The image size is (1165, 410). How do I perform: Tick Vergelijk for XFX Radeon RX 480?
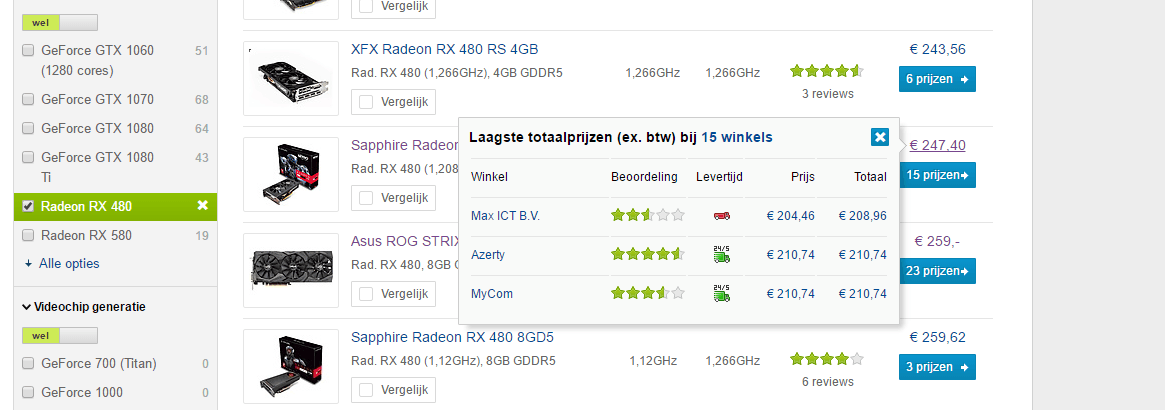367,102
